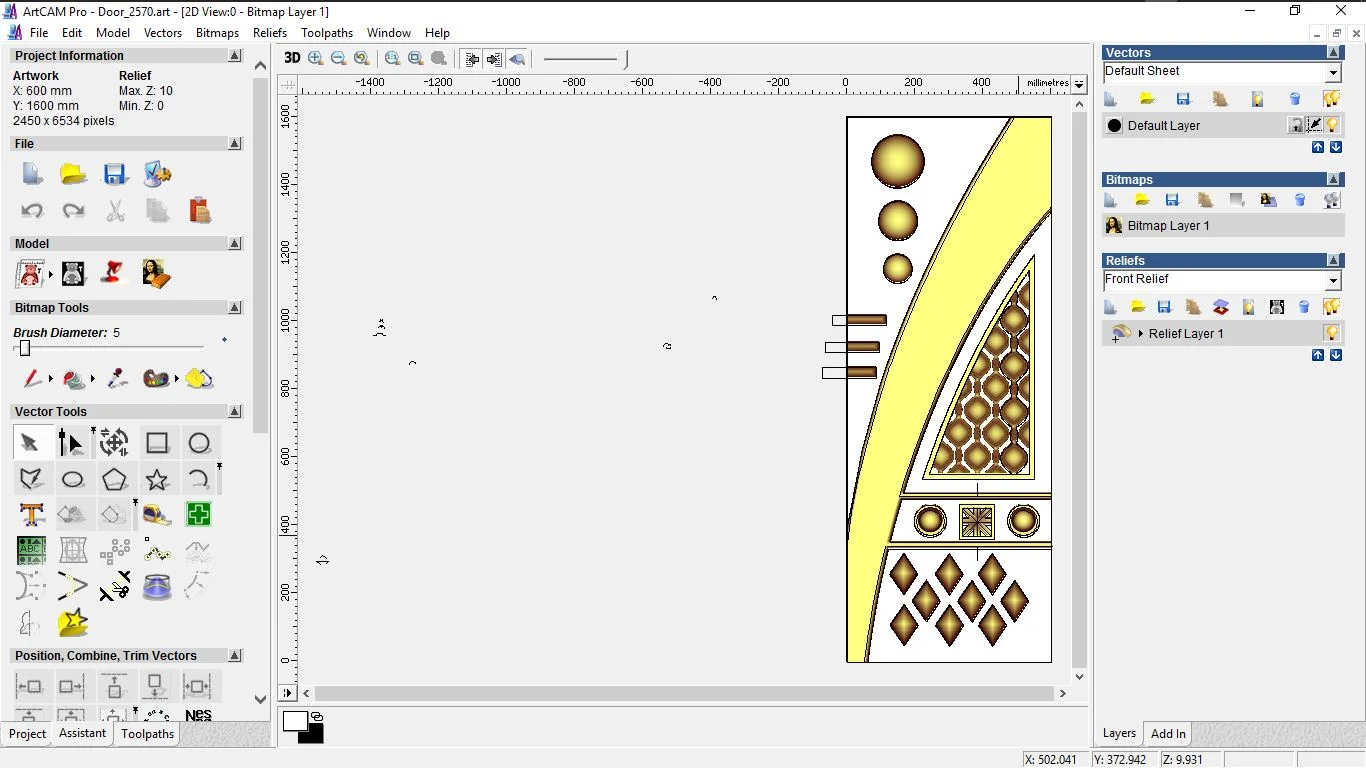
Task: Click the Zoom In magnifier in toolbar
Action: pyautogui.click(x=316, y=58)
